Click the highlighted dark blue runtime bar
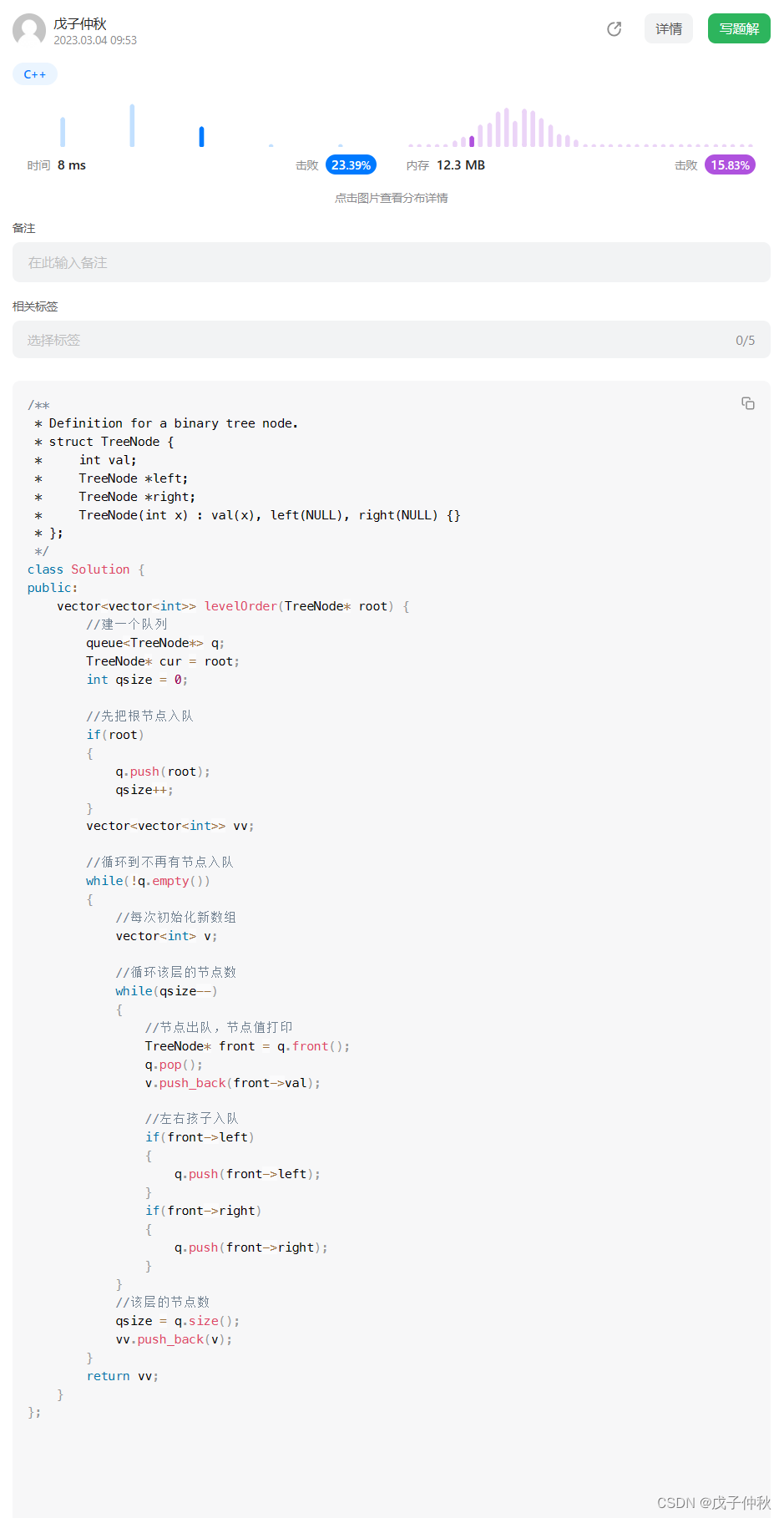 point(201,137)
